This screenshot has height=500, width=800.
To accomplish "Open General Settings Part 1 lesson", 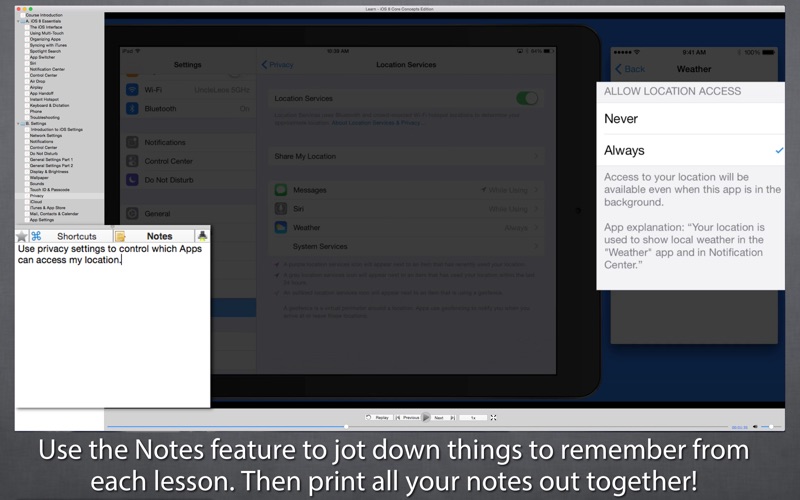I will [52, 160].
